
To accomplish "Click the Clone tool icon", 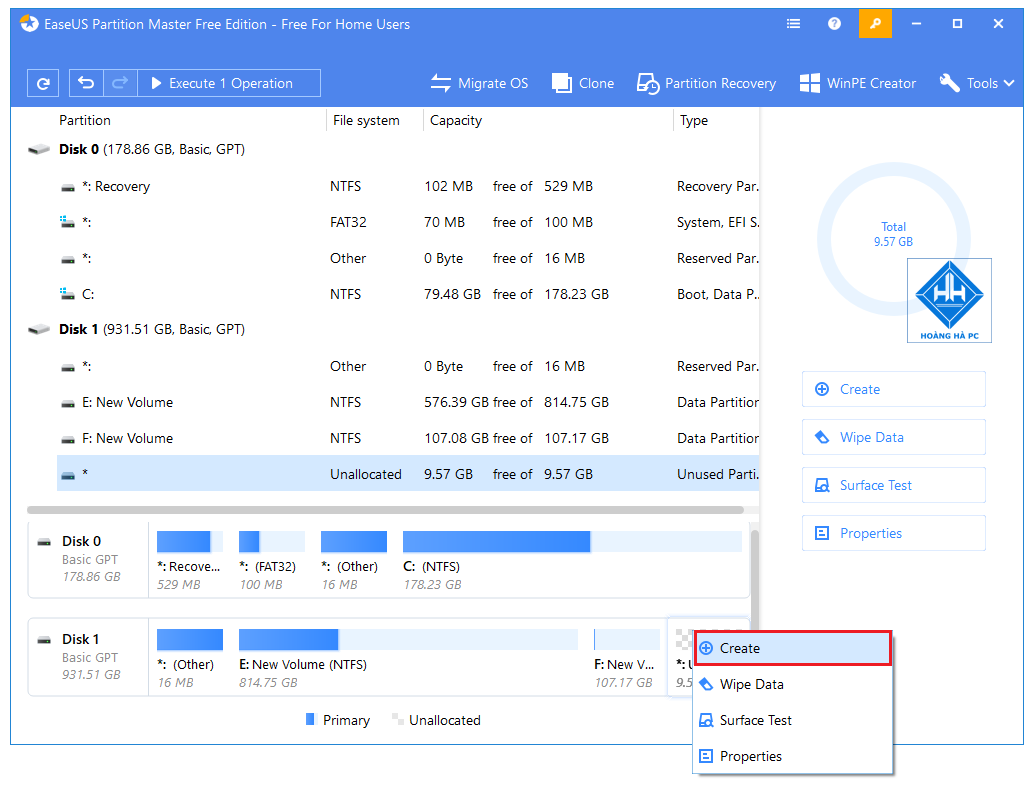I will (583, 83).
